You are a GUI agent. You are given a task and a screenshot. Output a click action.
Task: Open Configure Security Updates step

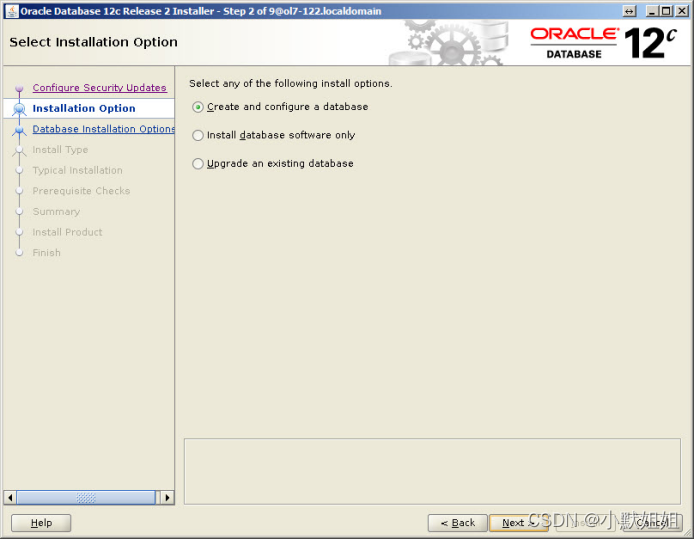[99, 88]
